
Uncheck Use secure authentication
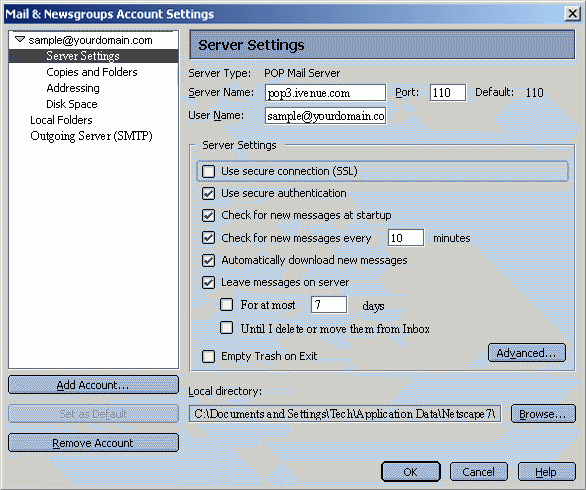(x=209, y=193)
